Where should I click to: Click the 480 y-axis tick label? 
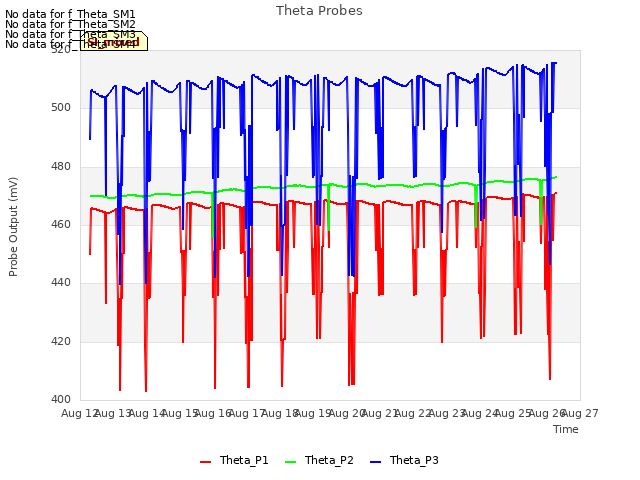pyautogui.click(x=61, y=167)
